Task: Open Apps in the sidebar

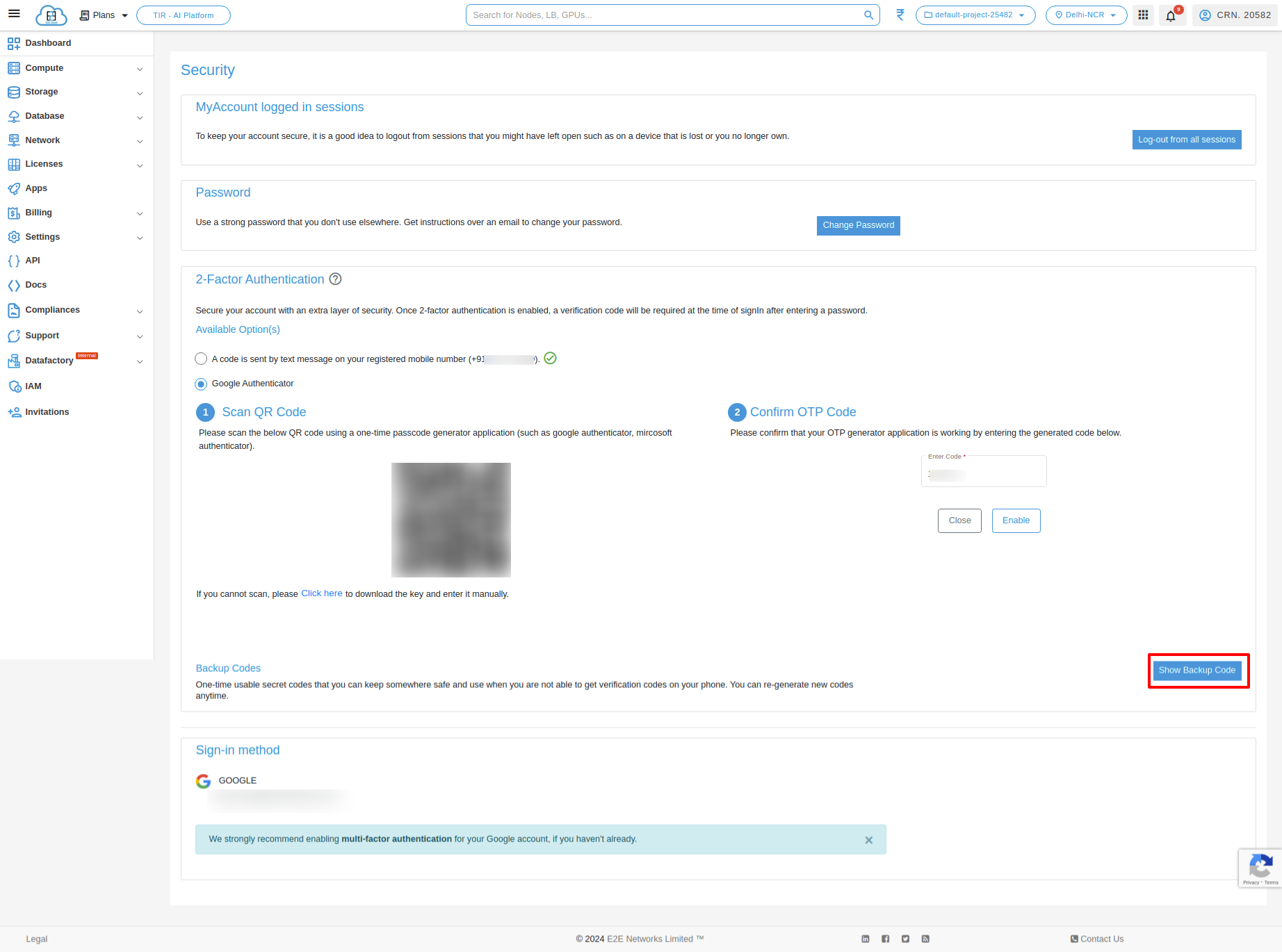Action: click(36, 188)
